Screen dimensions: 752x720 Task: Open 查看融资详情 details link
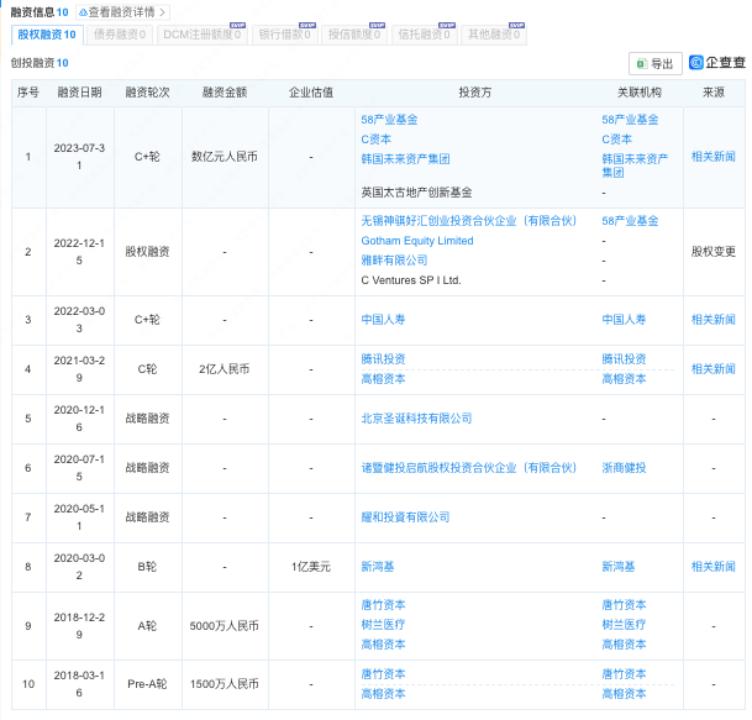click(122, 13)
